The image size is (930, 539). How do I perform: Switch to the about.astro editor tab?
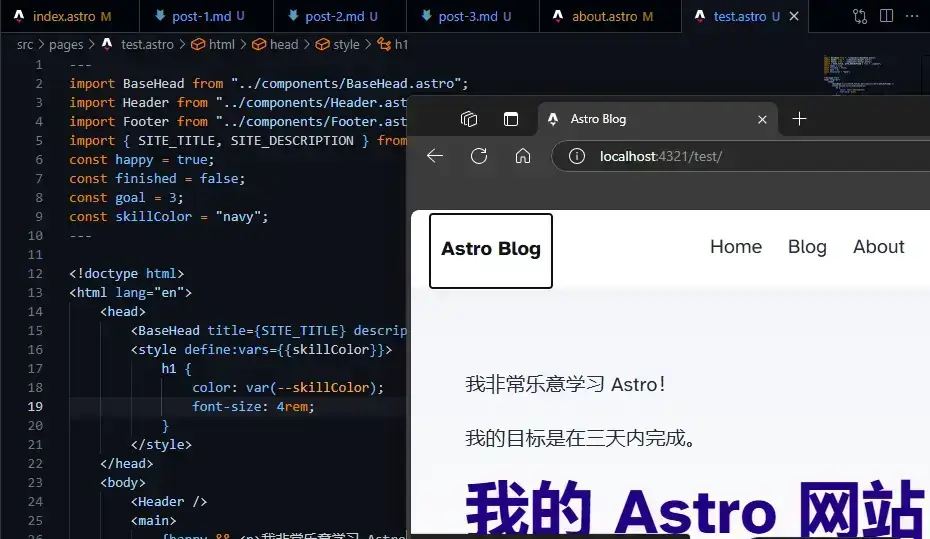[610, 16]
